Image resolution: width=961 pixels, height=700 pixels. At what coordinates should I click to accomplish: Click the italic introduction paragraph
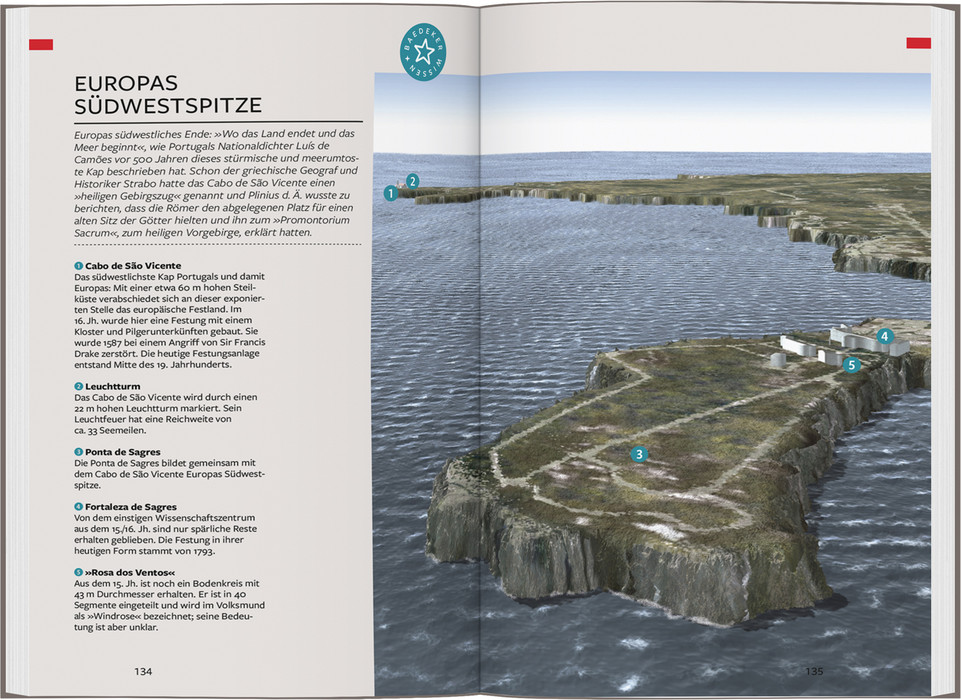click(217, 183)
